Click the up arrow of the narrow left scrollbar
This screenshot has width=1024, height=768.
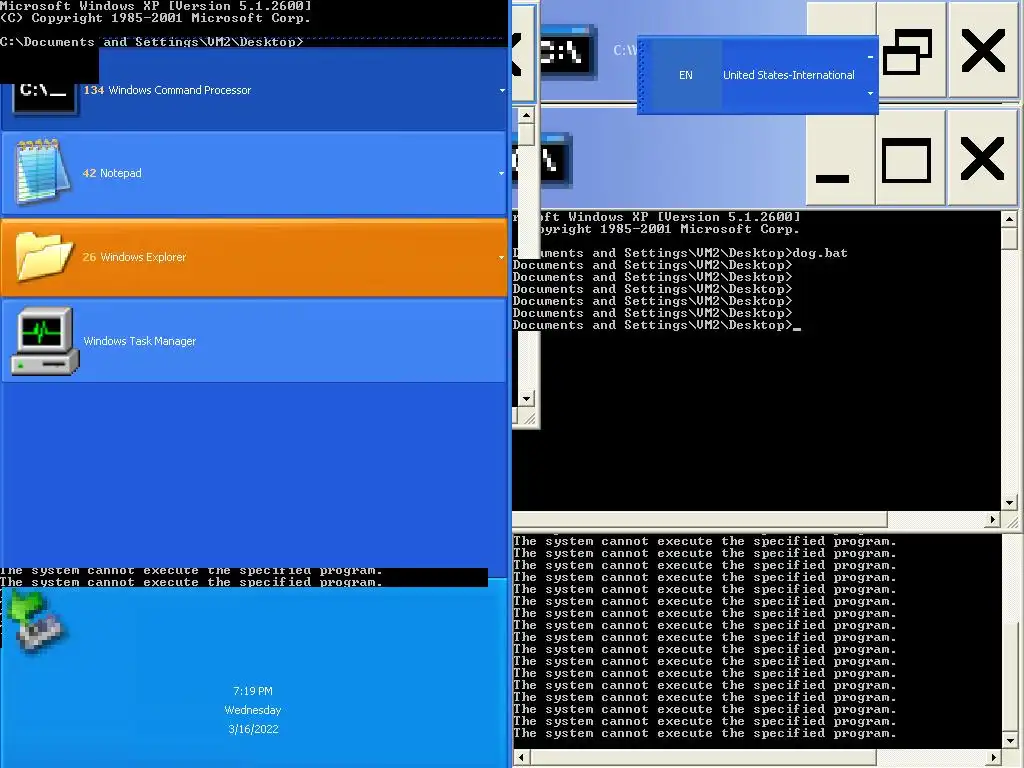point(526,116)
